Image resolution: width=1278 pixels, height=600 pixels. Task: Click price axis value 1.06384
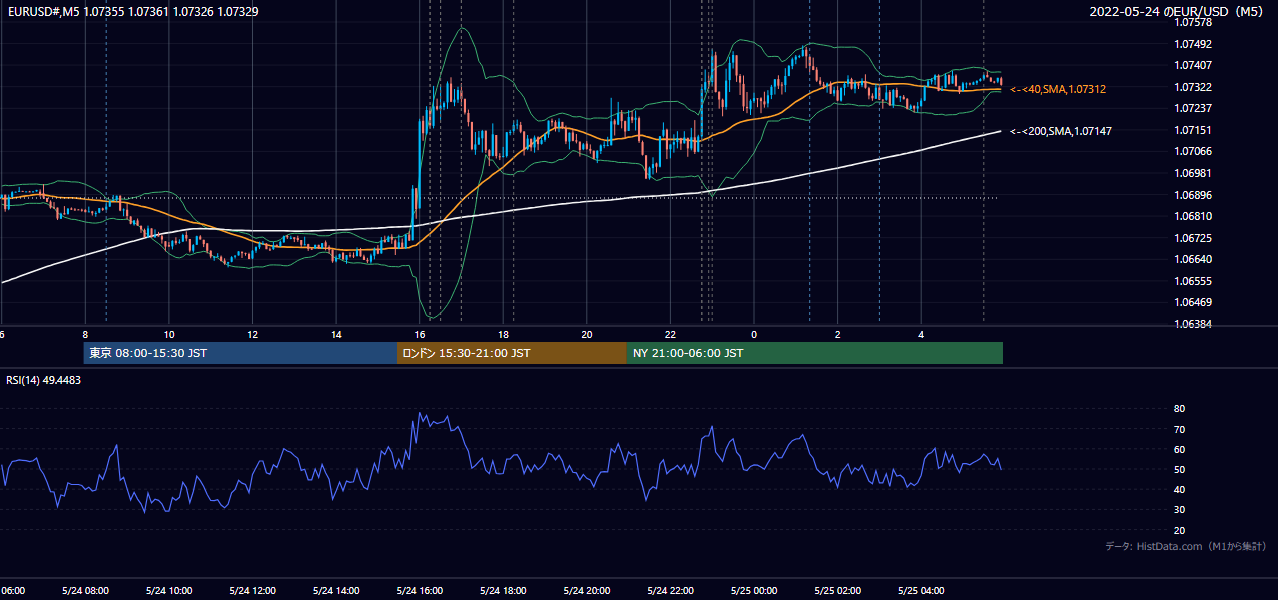(1194, 324)
